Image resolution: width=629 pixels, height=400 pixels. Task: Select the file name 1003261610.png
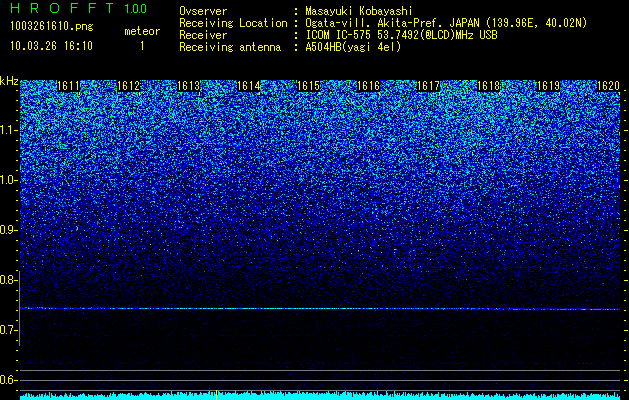tap(52, 26)
